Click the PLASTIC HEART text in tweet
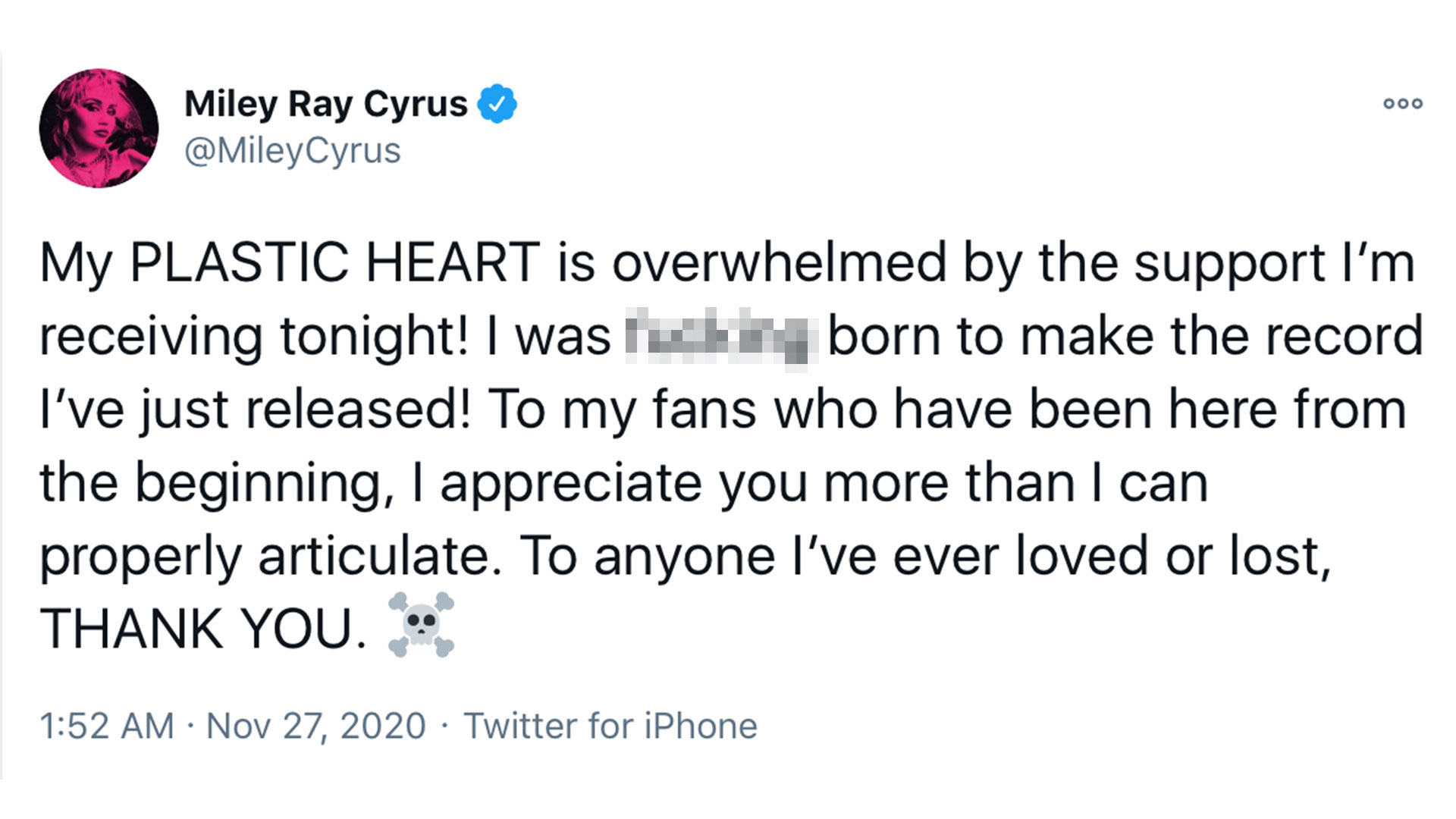Screen dimensions: 1456x819 (334, 263)
